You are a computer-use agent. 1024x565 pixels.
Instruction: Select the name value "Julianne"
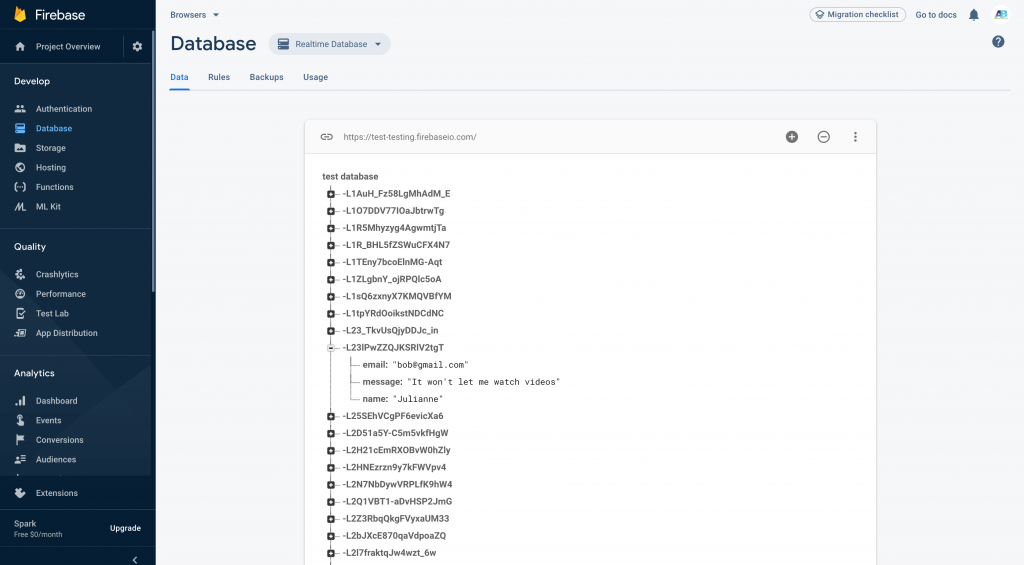click(x=417, y=399)
